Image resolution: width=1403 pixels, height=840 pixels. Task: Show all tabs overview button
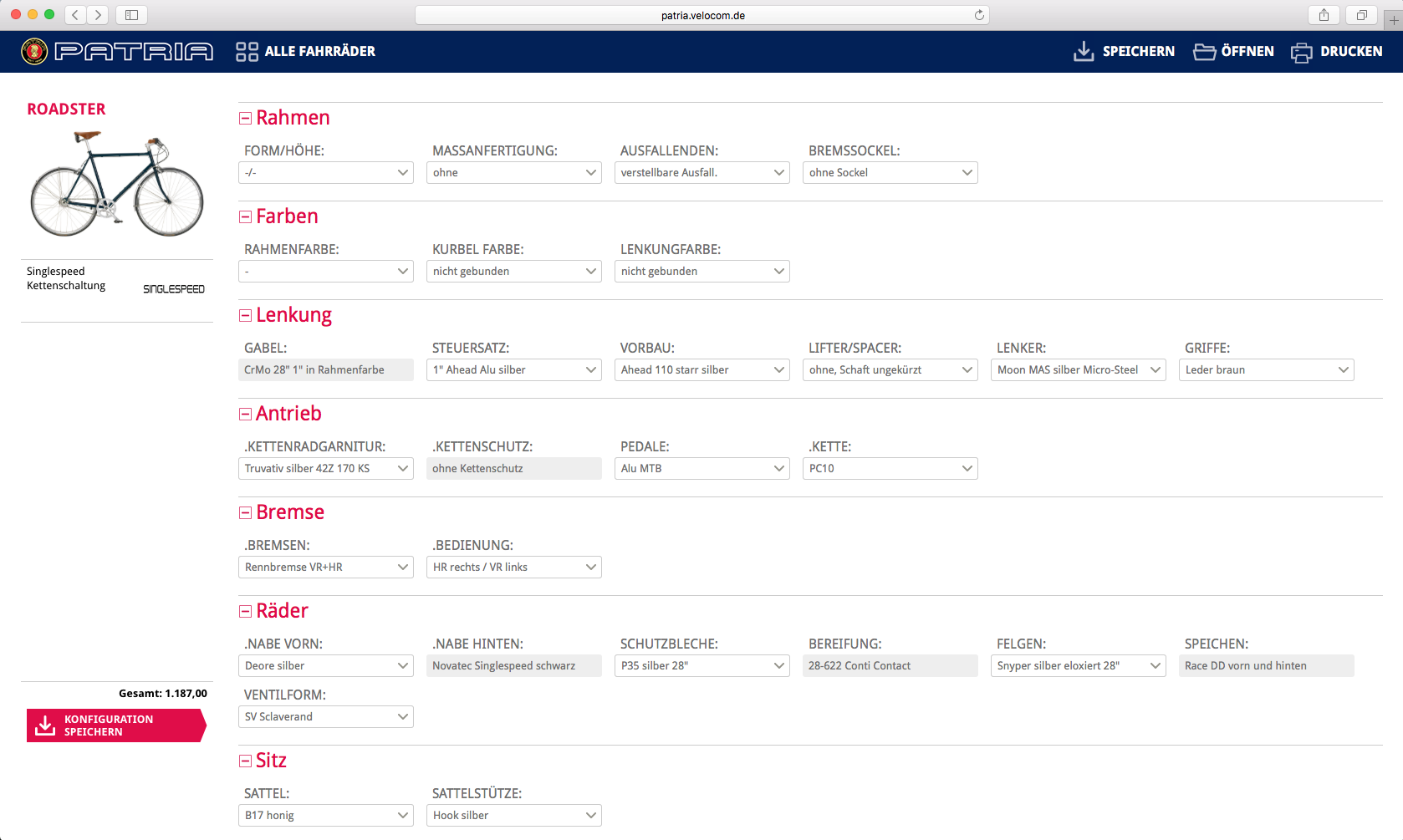(1361, 15)
